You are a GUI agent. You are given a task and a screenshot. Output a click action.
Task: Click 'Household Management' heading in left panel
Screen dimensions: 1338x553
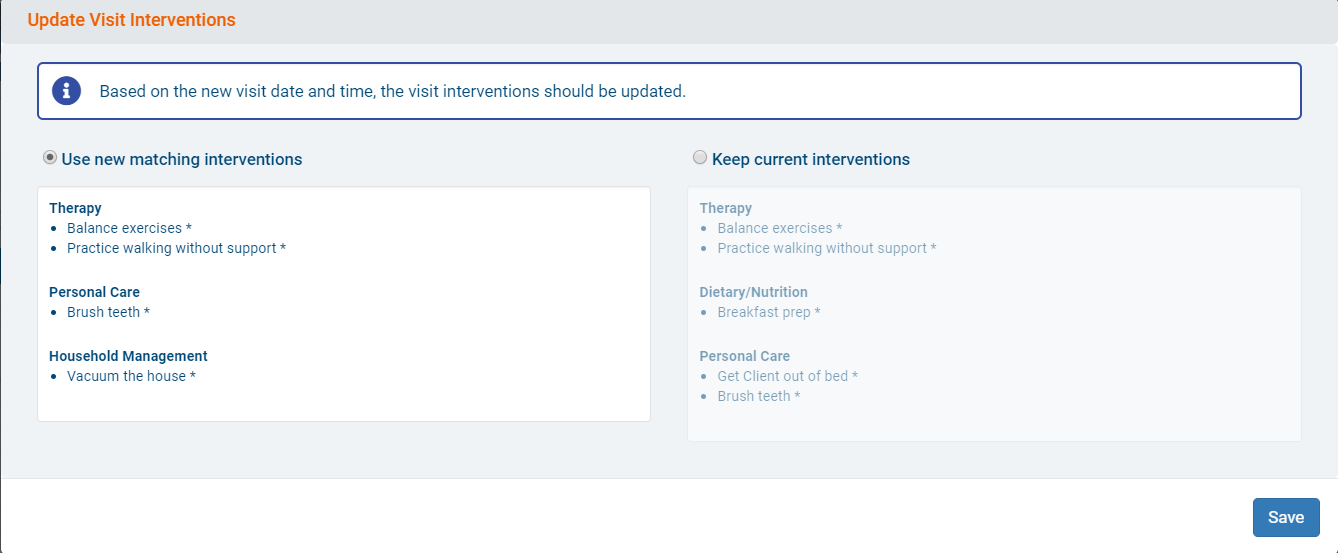click(128, 356)
